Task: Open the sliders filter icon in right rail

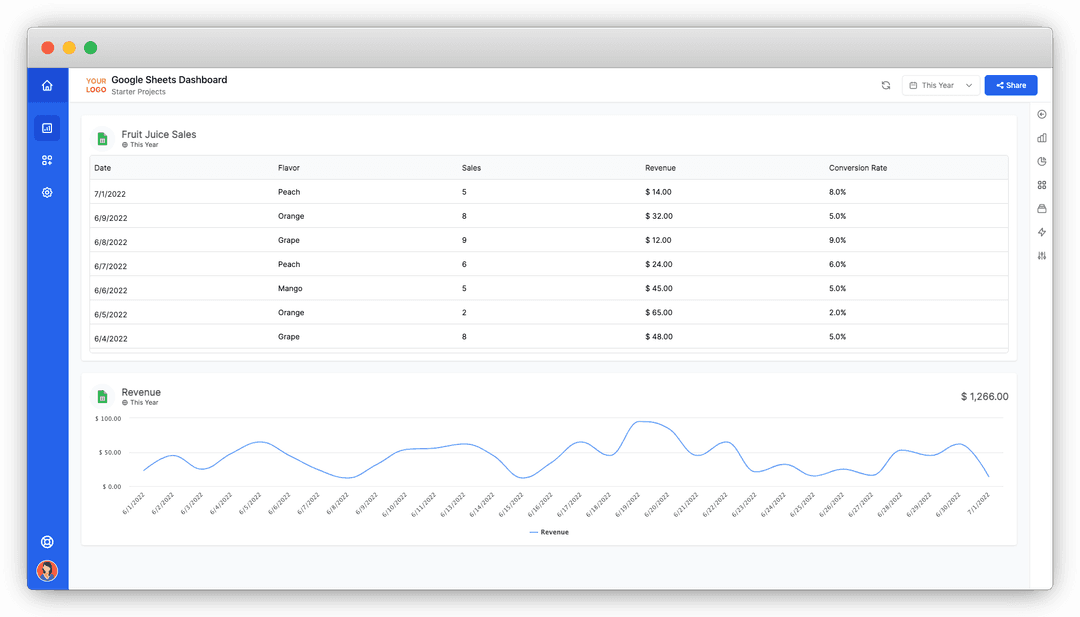Action: coord(1042,255)
